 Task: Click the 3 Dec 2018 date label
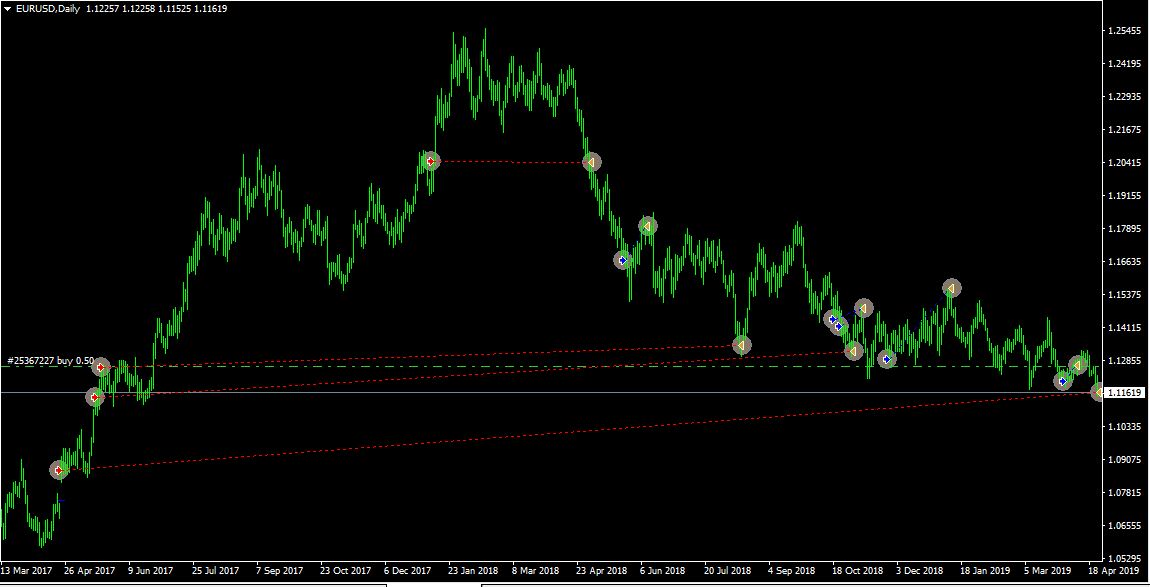(x=920, y=570)
